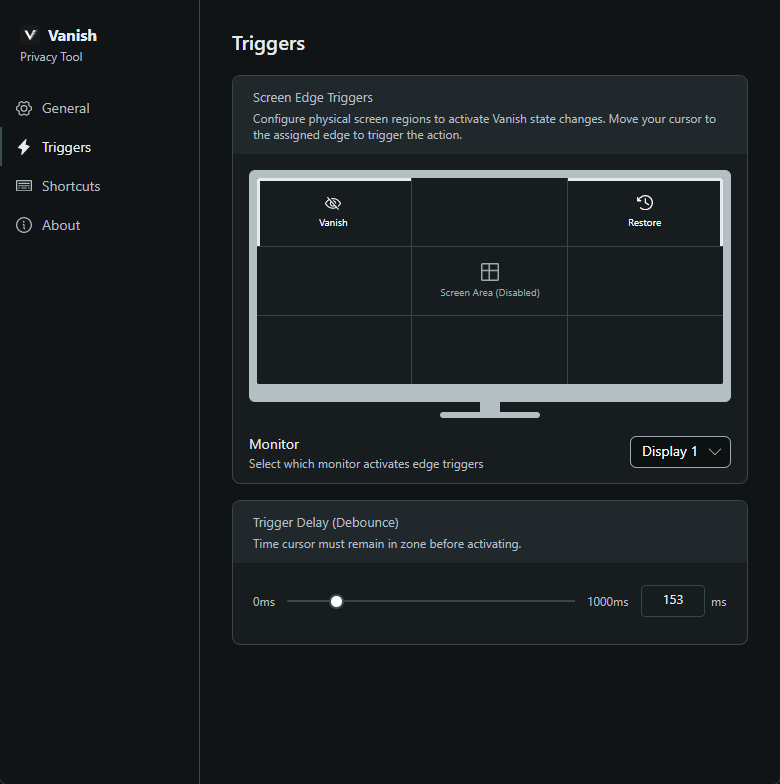Click the 'Screen Area (Disabled)' label
Viewport: 780px width, 784px height.
coord(490,293)
